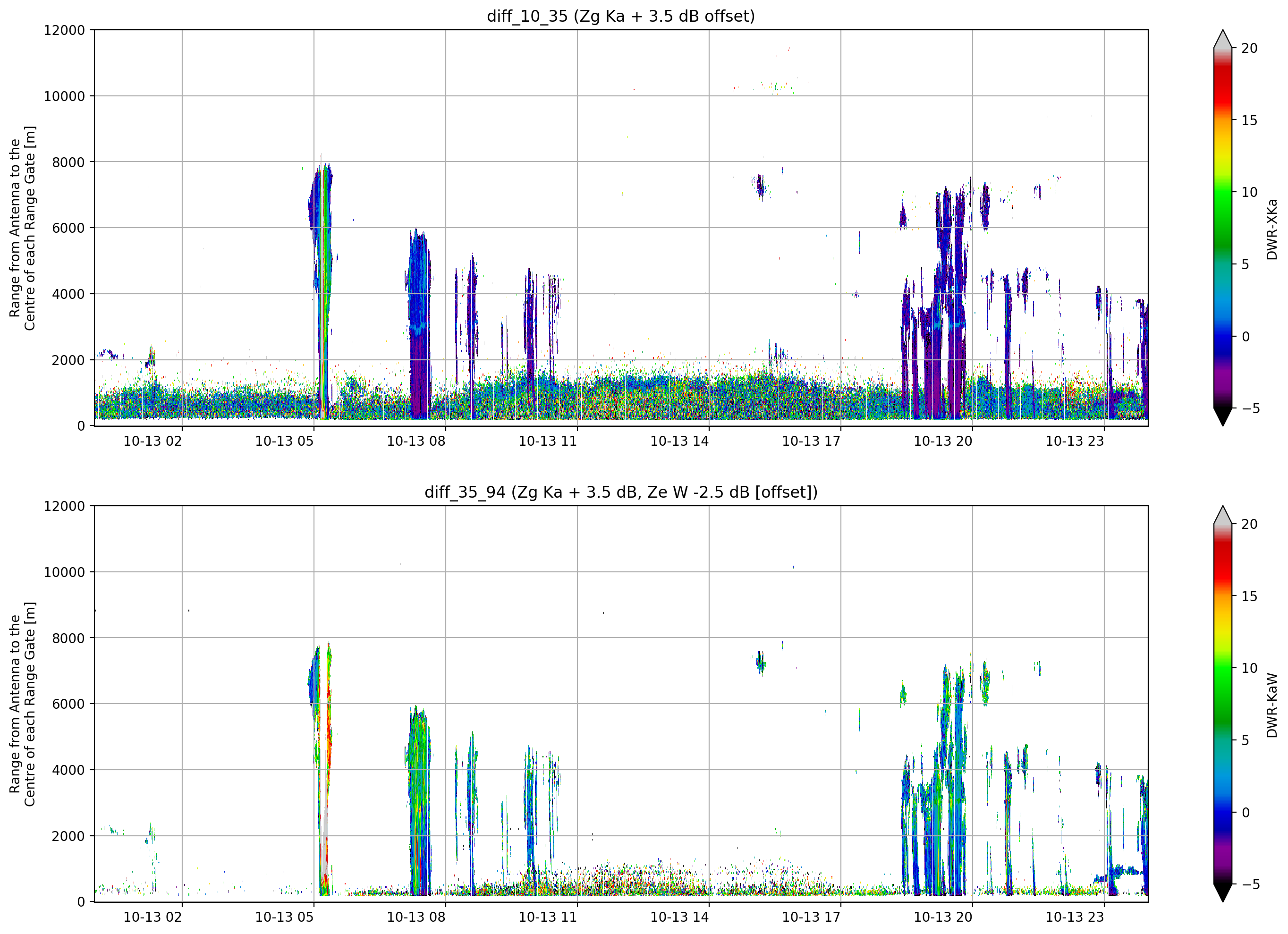Click the 12000 y-tick of diff_10_35 plot

pos(64,30)
